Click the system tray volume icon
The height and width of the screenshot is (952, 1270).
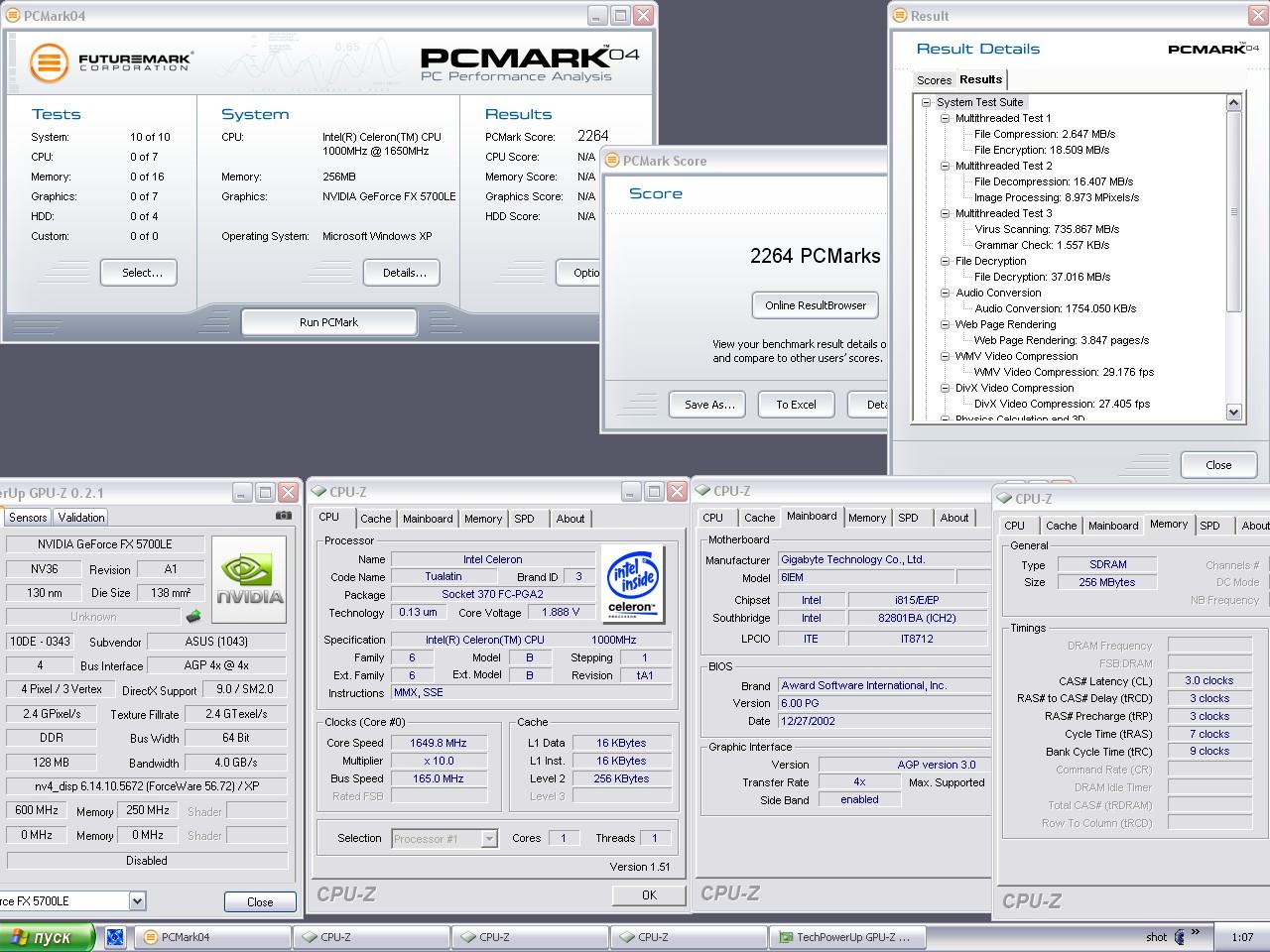pos(1179,936)
